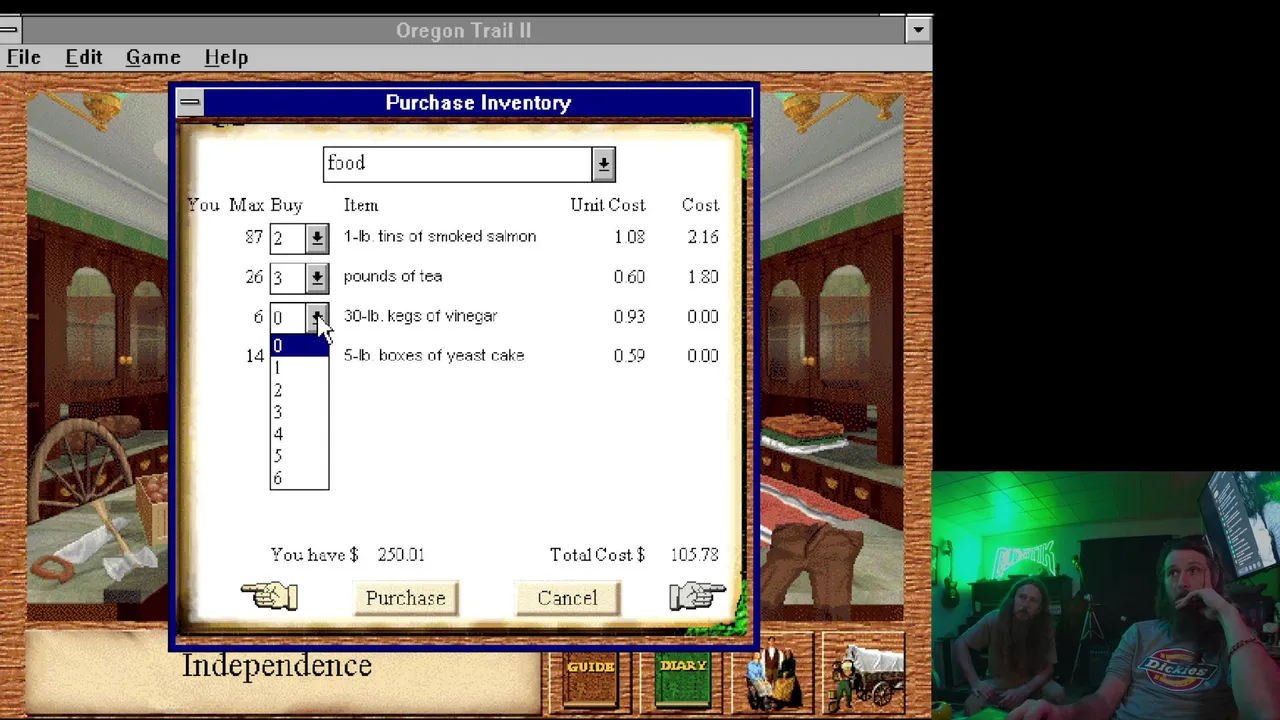Click the yeast cake unit cost 0.59
This screenshot has height=720, width=1280.
pos(630,356)
